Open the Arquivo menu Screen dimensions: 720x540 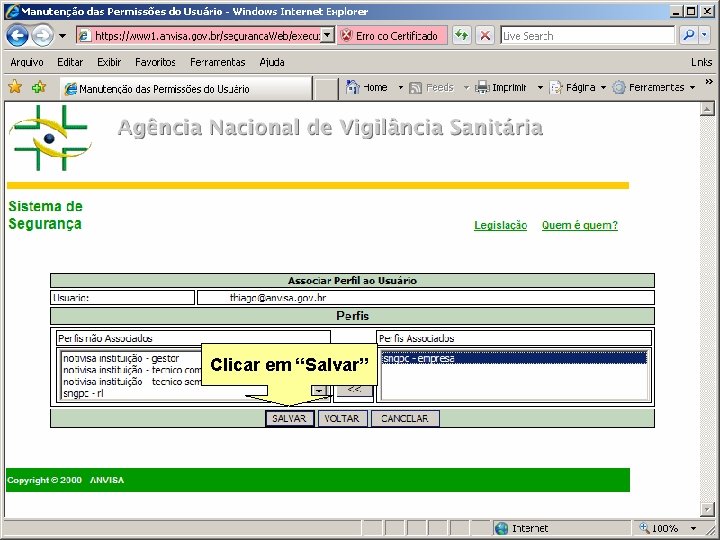[27, 62]
